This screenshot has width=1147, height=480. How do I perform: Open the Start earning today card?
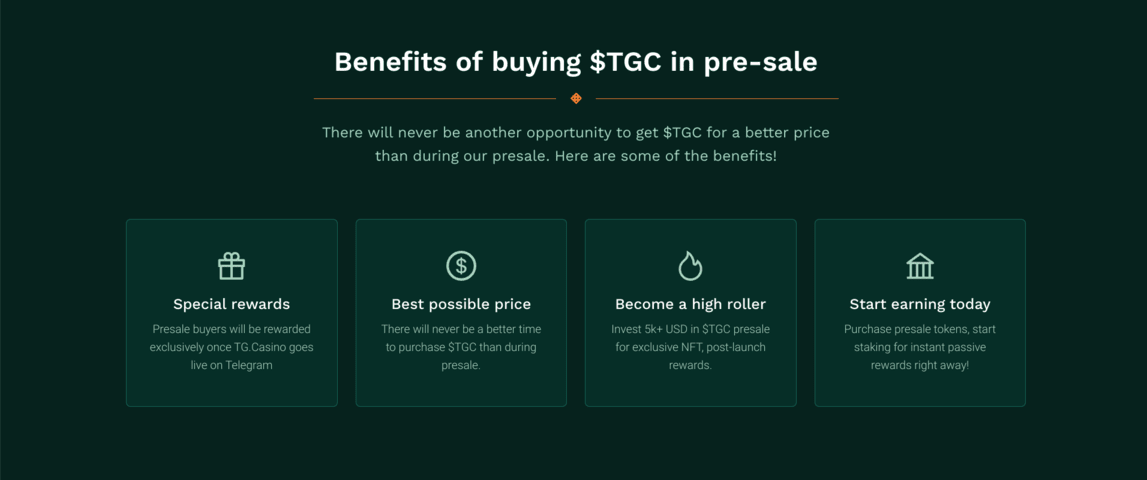point(920,312)
